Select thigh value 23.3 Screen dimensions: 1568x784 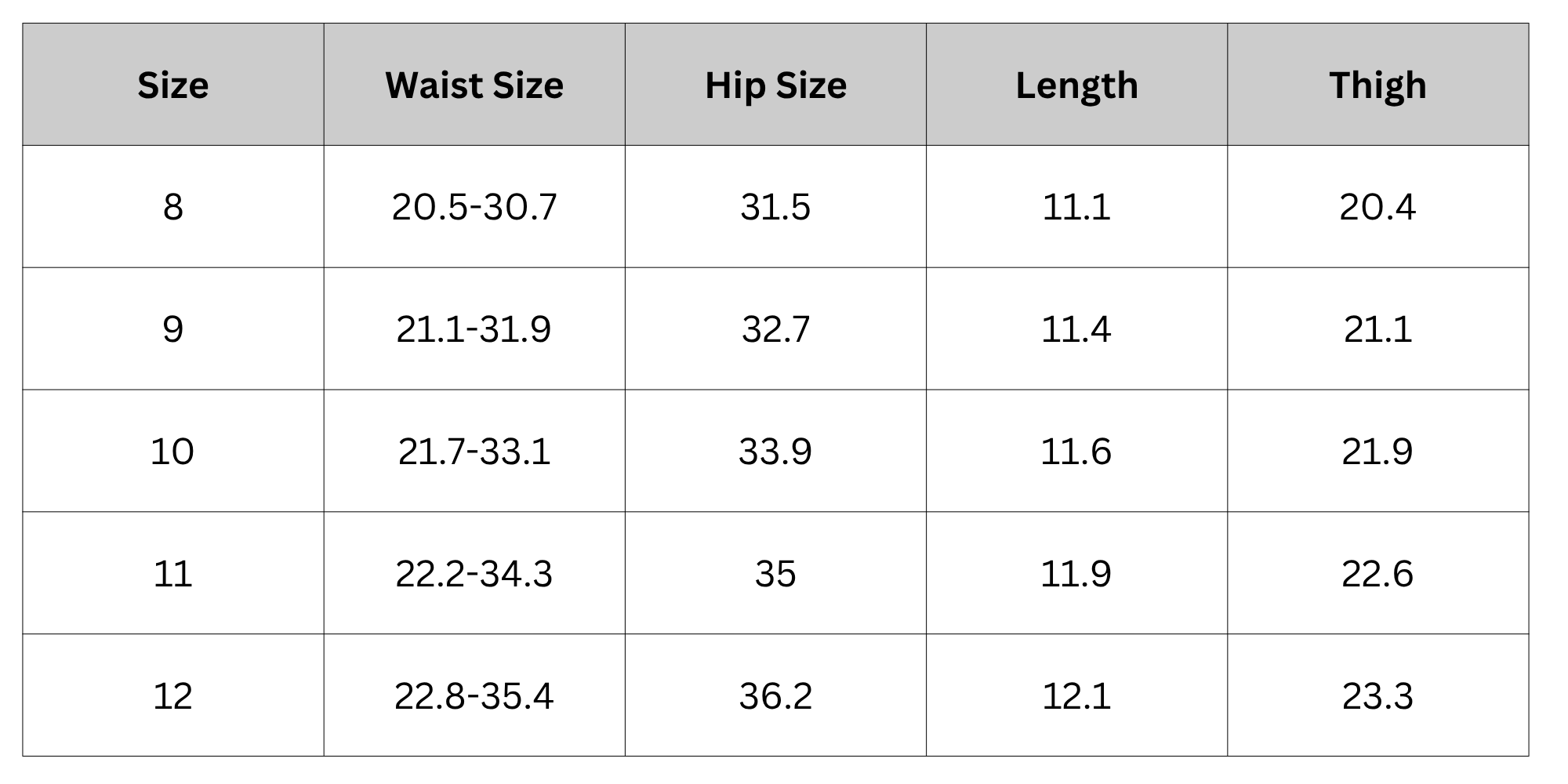coord(1377,696)
